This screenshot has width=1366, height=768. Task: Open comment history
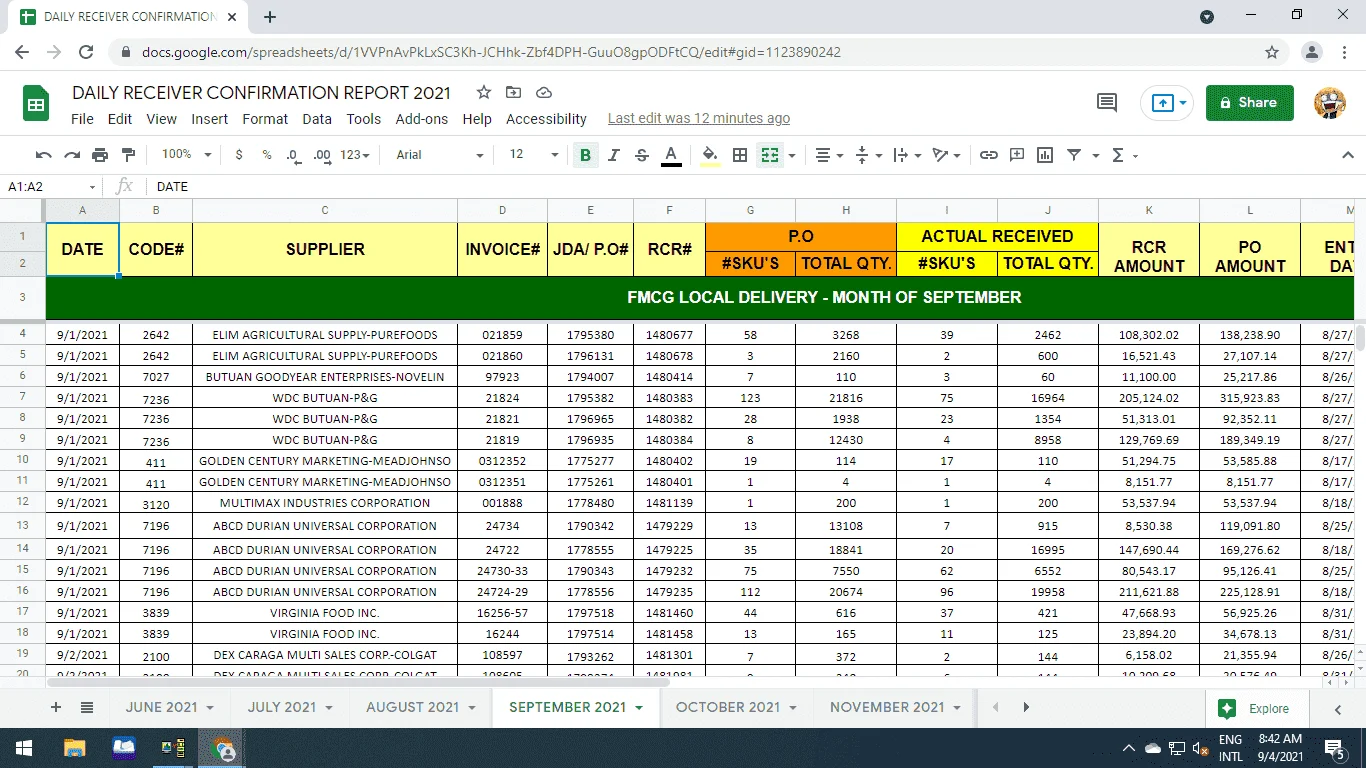[1107, 102]
